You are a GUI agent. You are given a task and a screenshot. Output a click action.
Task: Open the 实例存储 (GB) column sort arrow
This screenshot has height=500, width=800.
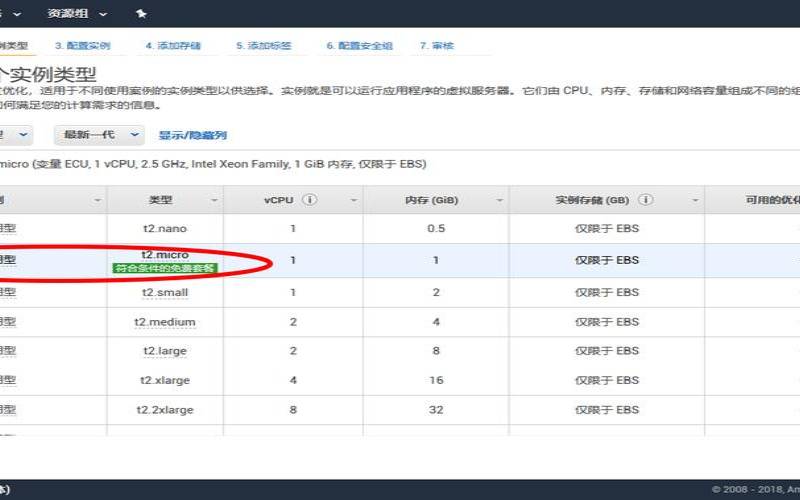[x=695, y=201]
